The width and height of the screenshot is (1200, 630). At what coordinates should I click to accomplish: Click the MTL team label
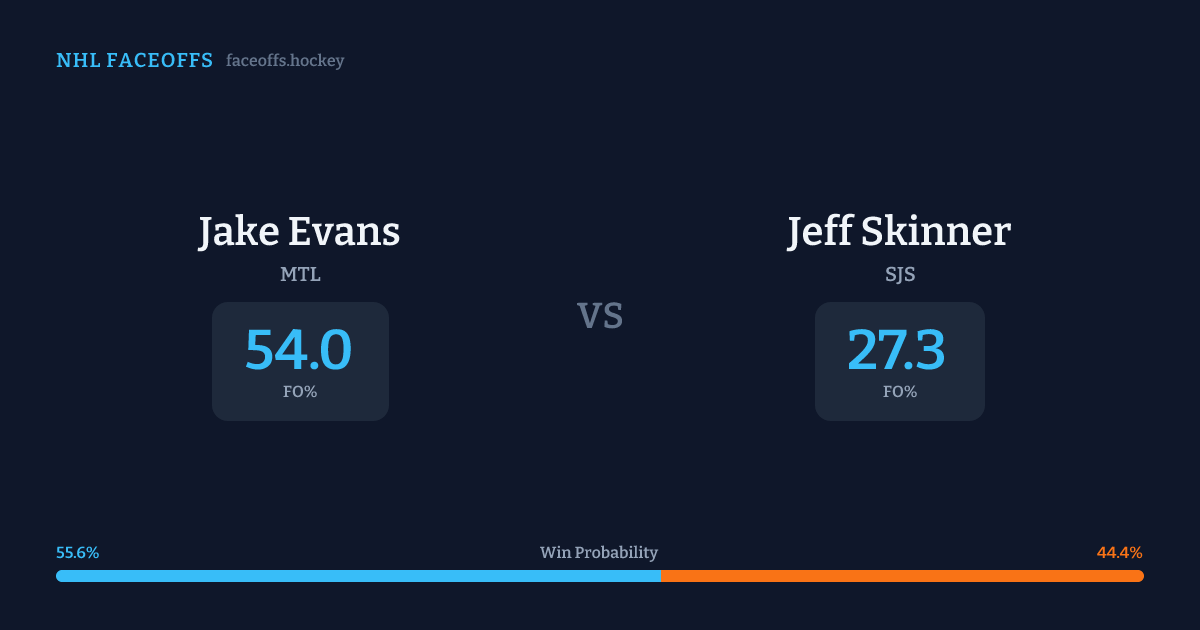point(300,274)
